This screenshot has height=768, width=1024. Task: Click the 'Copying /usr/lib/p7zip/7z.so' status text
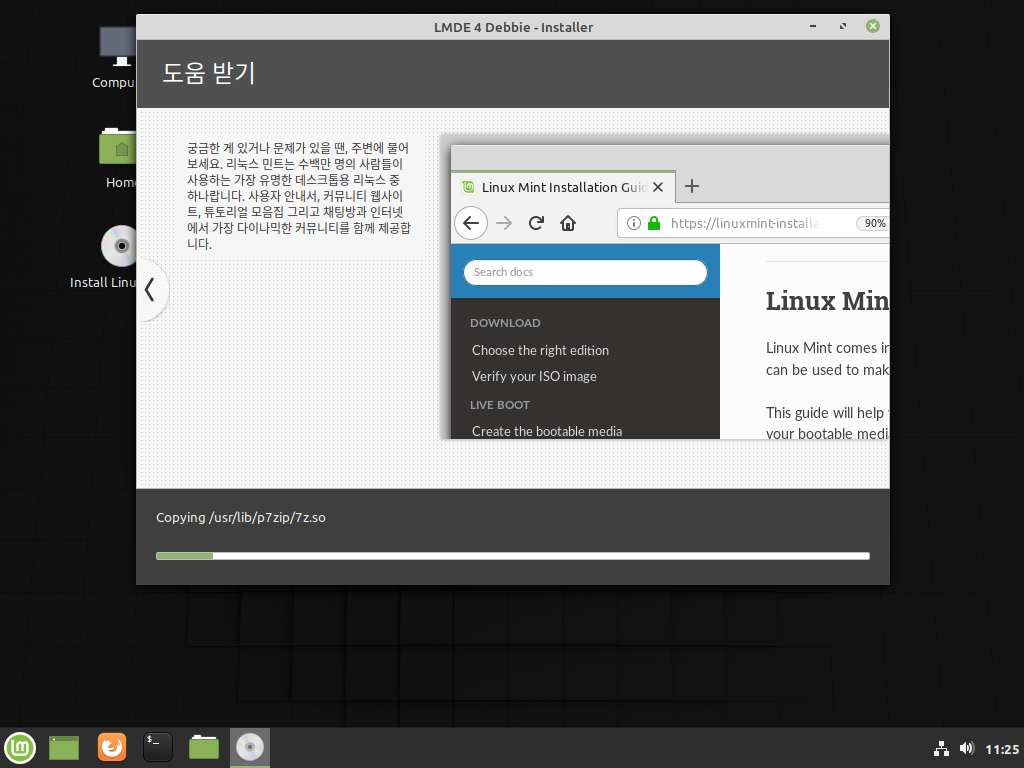point(240,517)
